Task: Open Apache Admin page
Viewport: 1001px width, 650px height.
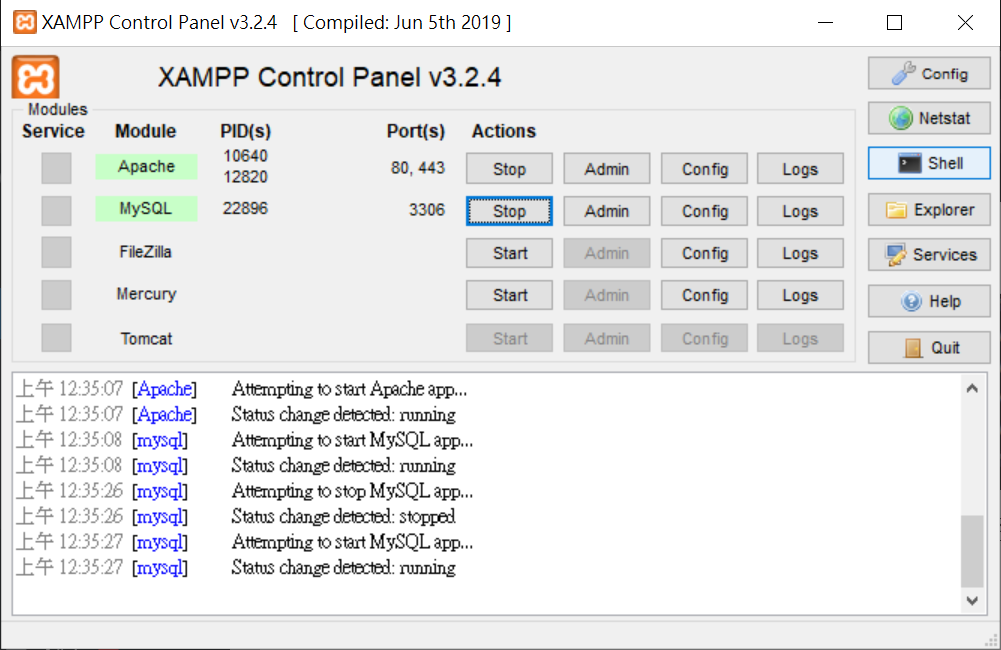Action: click(606, 169)
